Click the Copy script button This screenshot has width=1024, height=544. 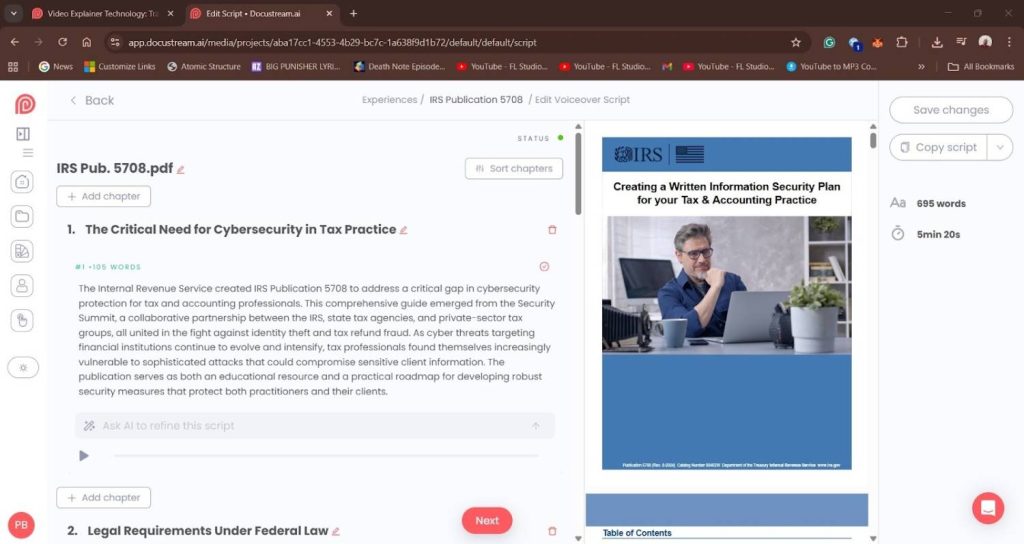[938, 148]
